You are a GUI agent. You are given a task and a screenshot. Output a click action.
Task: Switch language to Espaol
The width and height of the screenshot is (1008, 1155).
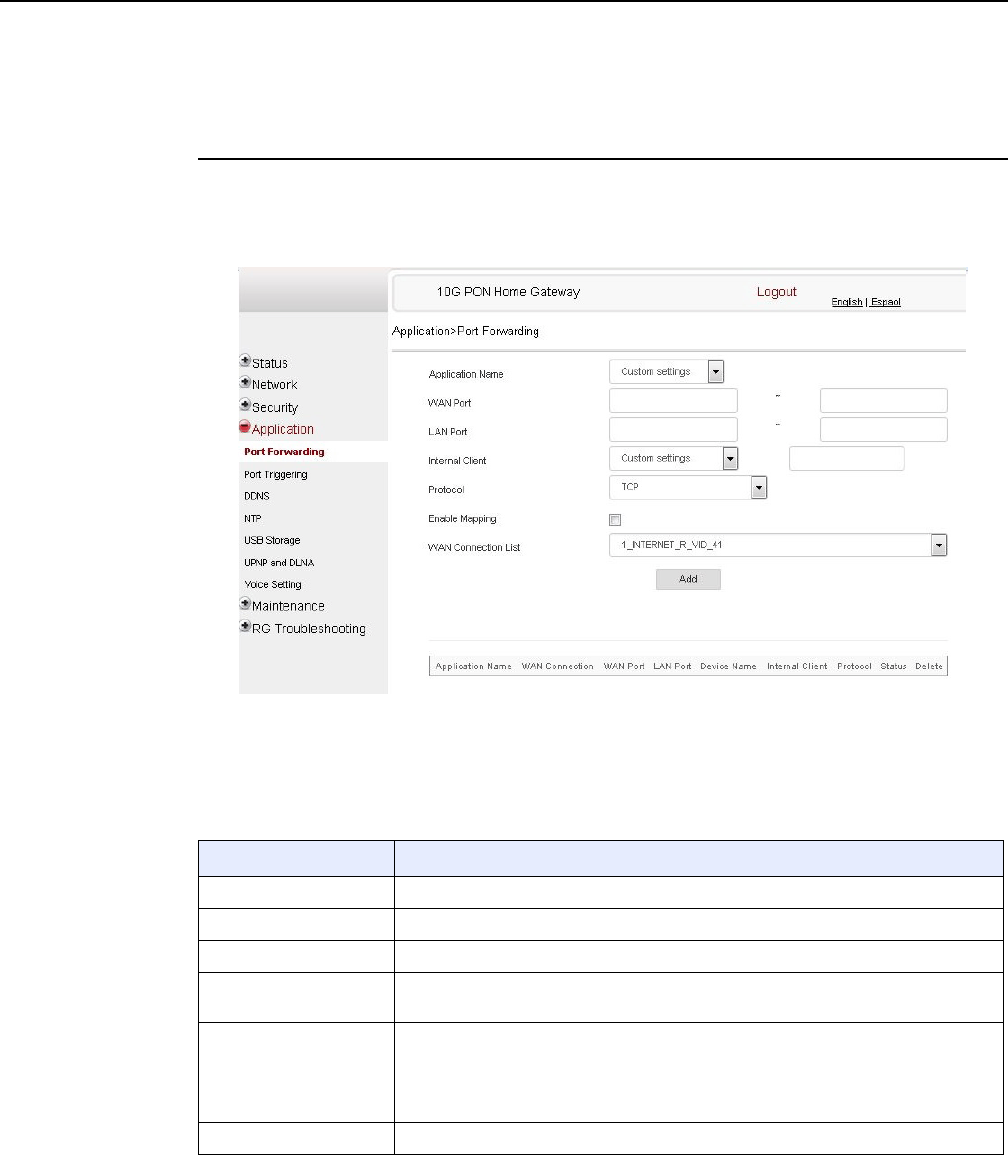point(886,302)
